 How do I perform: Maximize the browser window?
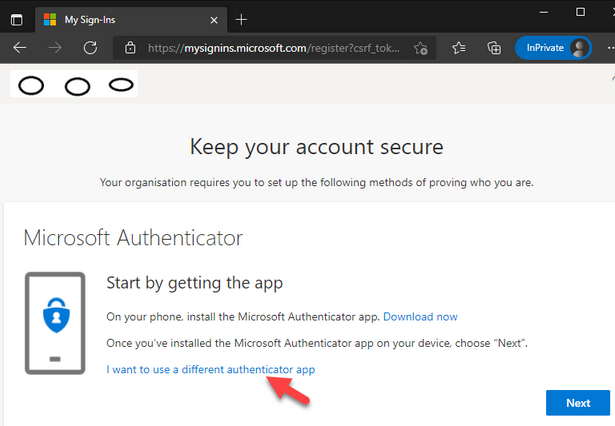[580, 12]
